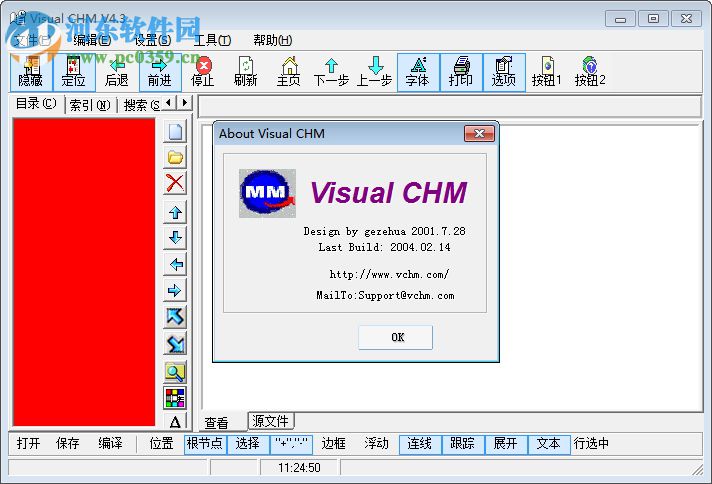Click the 按钮2 toolbar button
Viewport: 712px width, 484px height.
point(590,73)
